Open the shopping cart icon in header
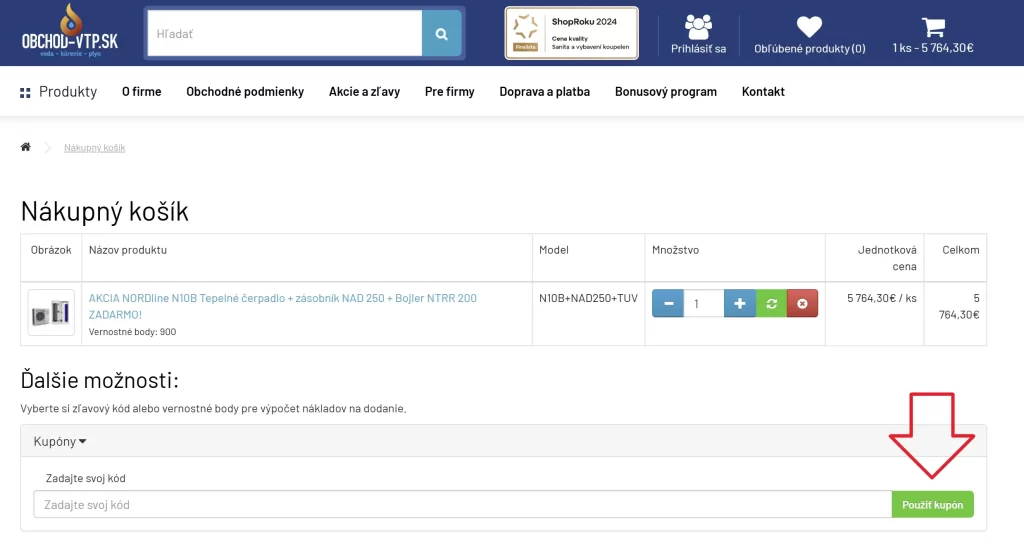The height and width of the screenshot is (547, 1024). [933, 28]
